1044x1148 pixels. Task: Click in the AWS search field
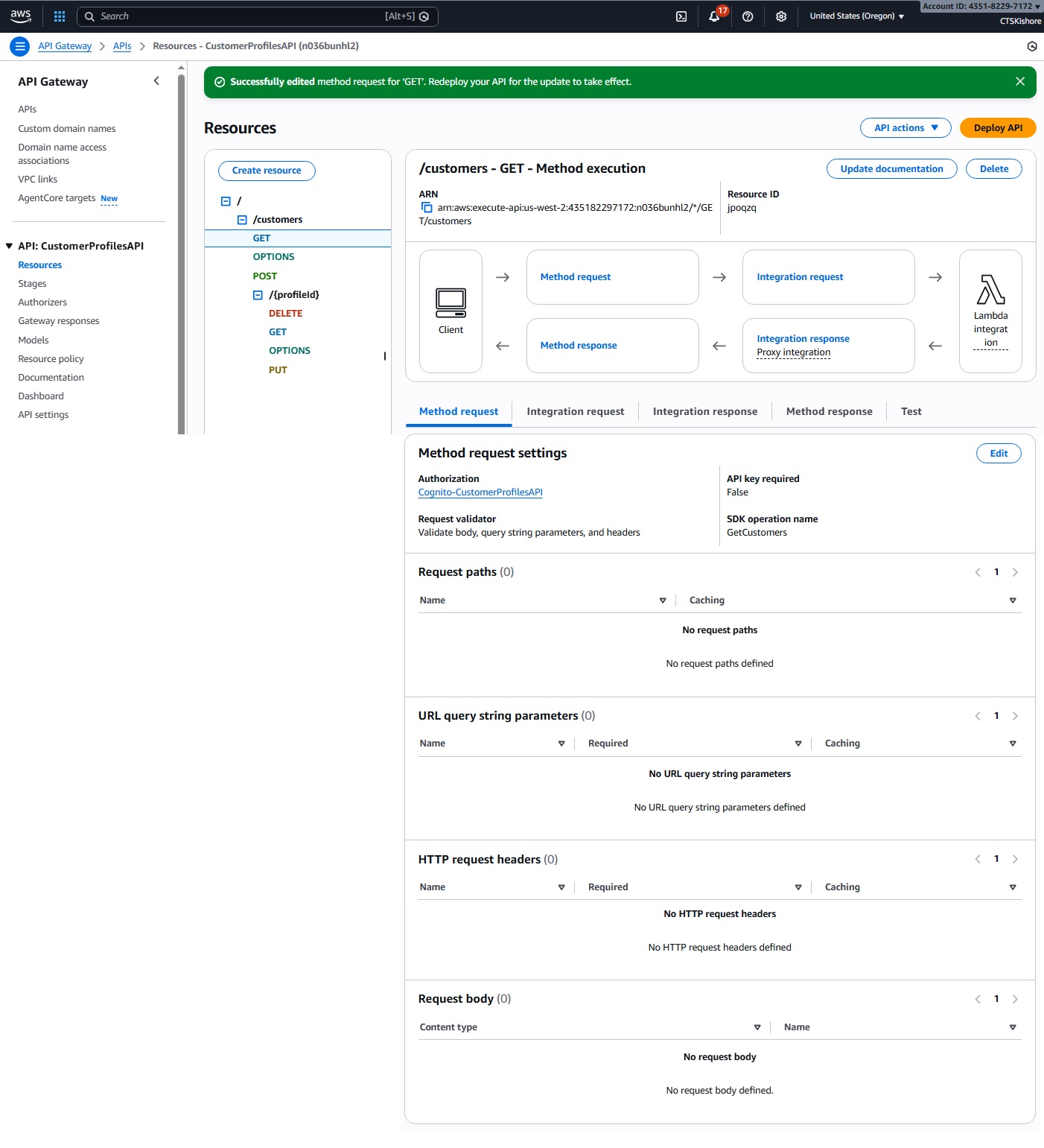pos(238,16)
